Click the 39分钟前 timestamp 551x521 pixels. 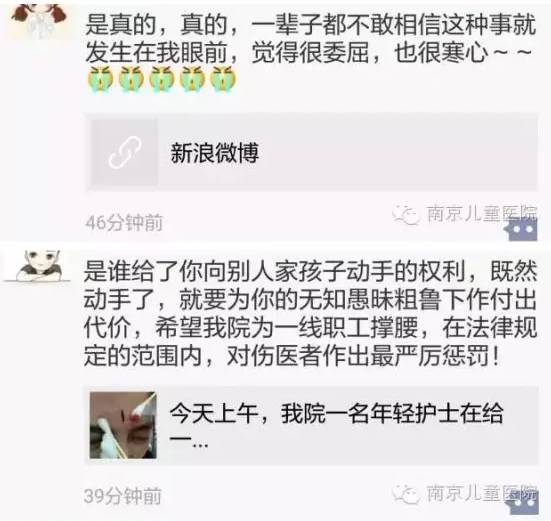point(123,496)
